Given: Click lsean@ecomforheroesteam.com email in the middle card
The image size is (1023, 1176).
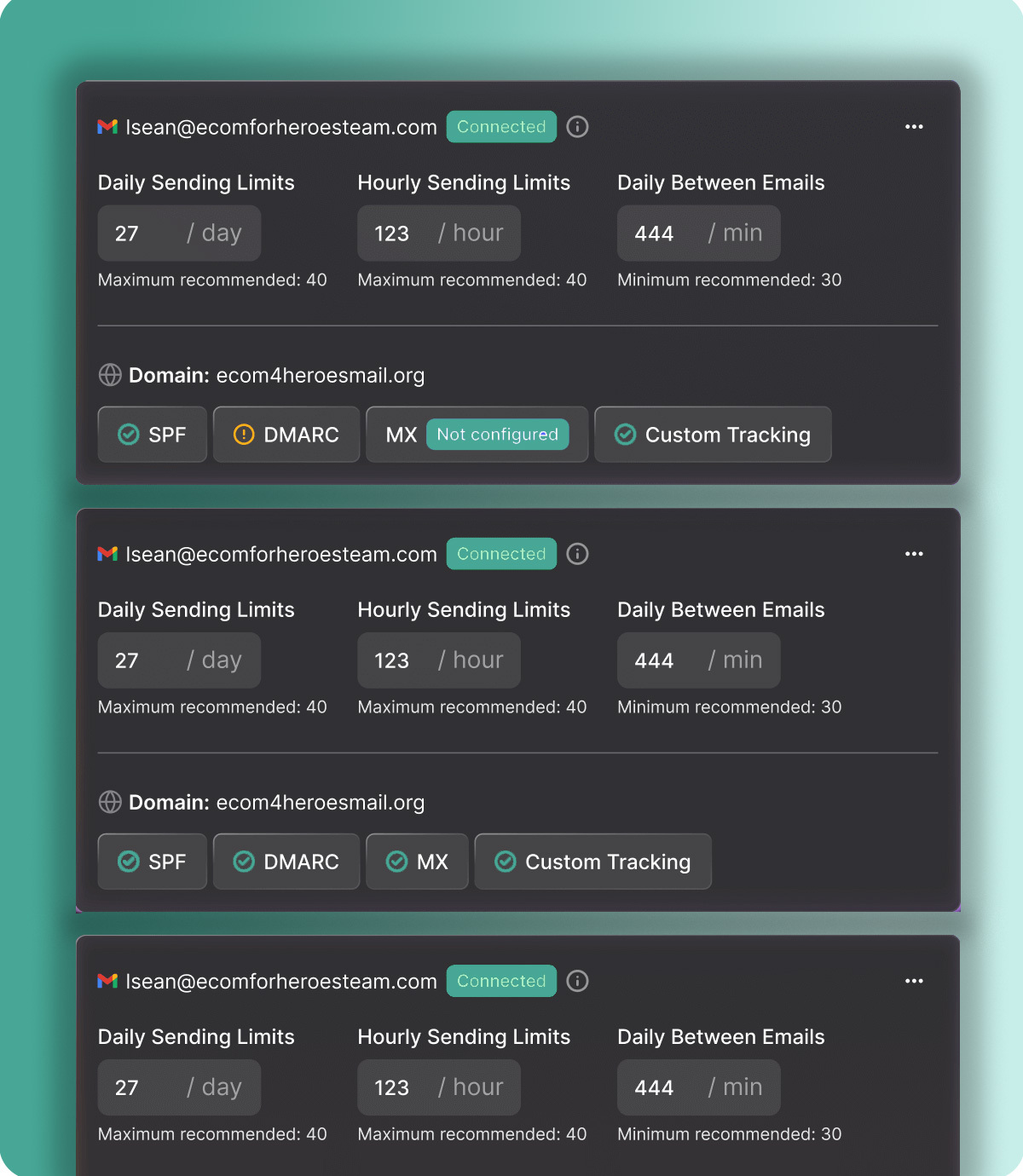Looking at the screenshot, I should (x=281, y=554).
